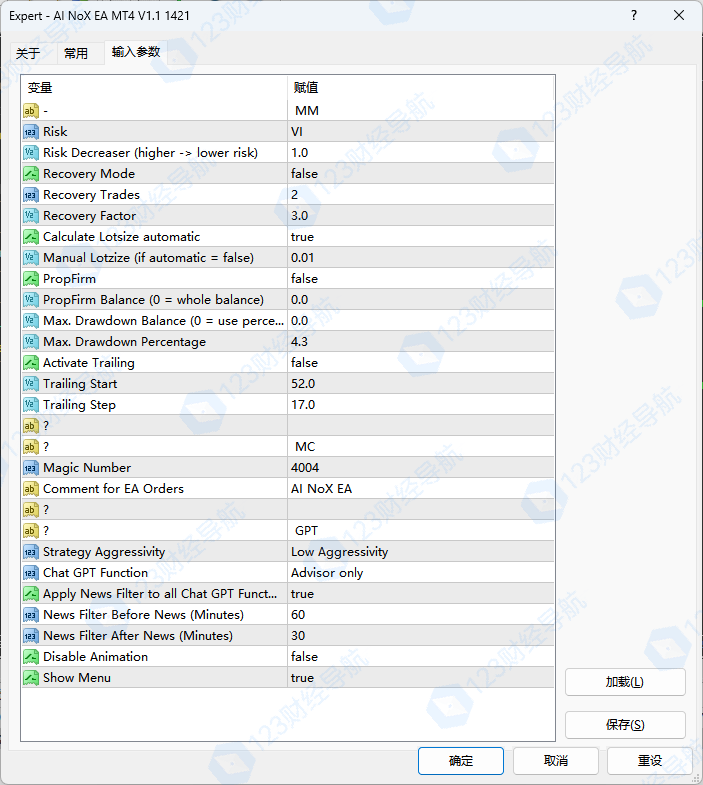Click the double icon beside Max. Drawdown Percentage

coord(31,342)
